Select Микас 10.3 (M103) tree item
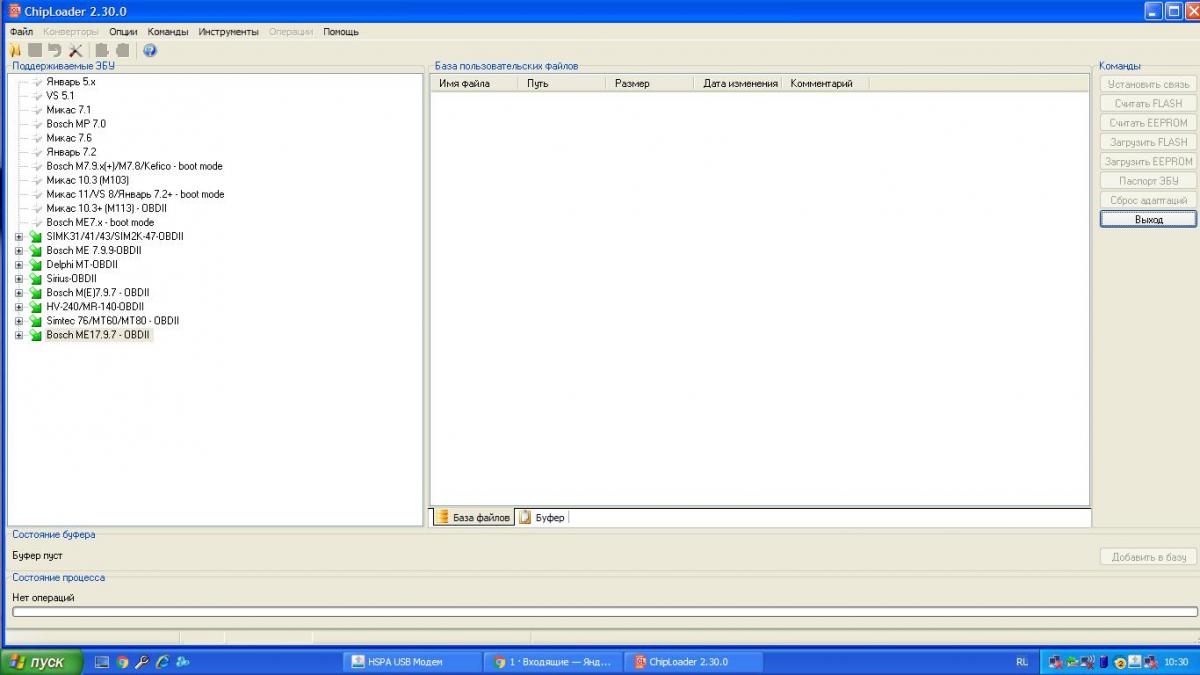This screenshot has width=1200, height=675. tap(87, 180)
